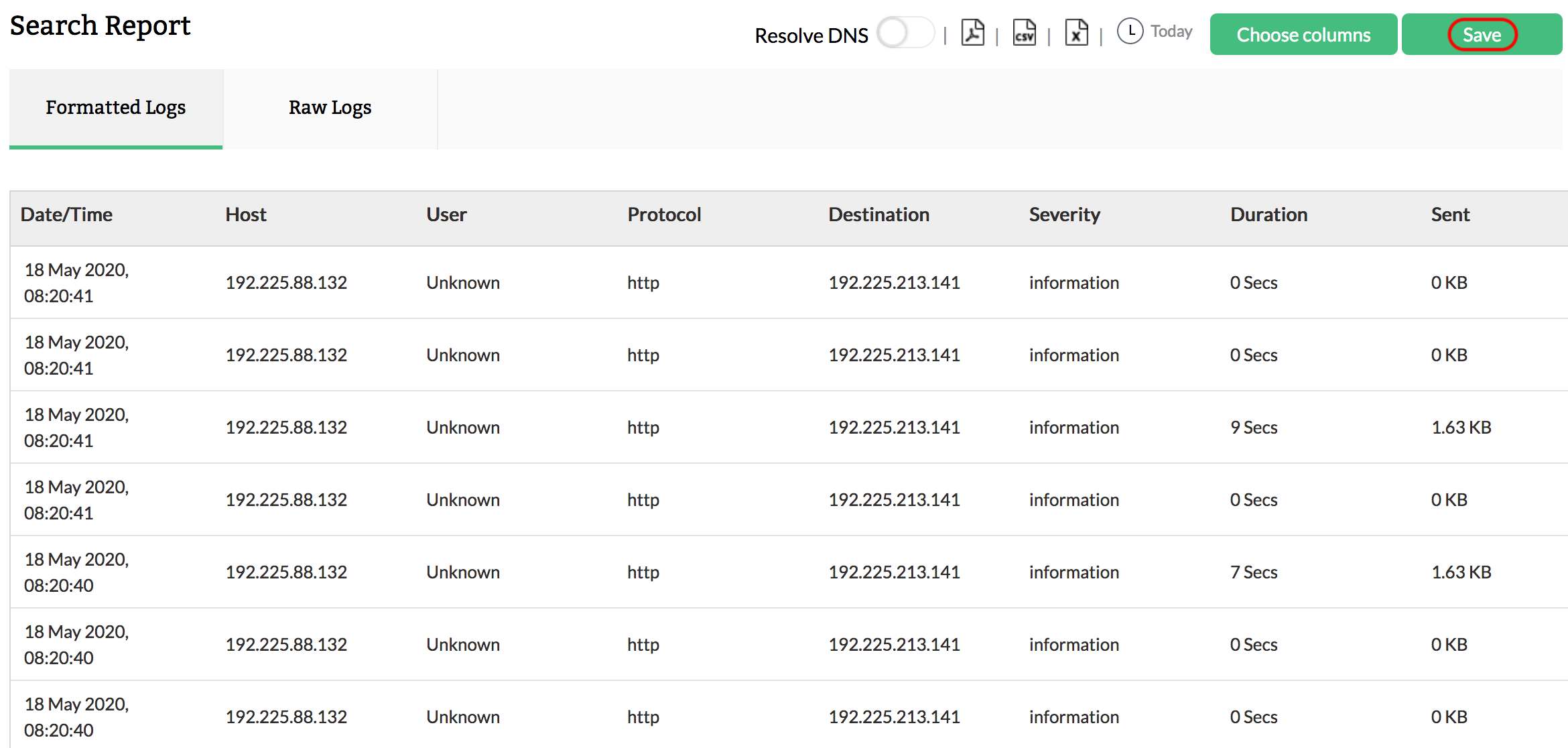The height and width of the screenshot is (748, 1568).
Task: Click the CSV file icon in toolbar
Action: click(1024, 32)
